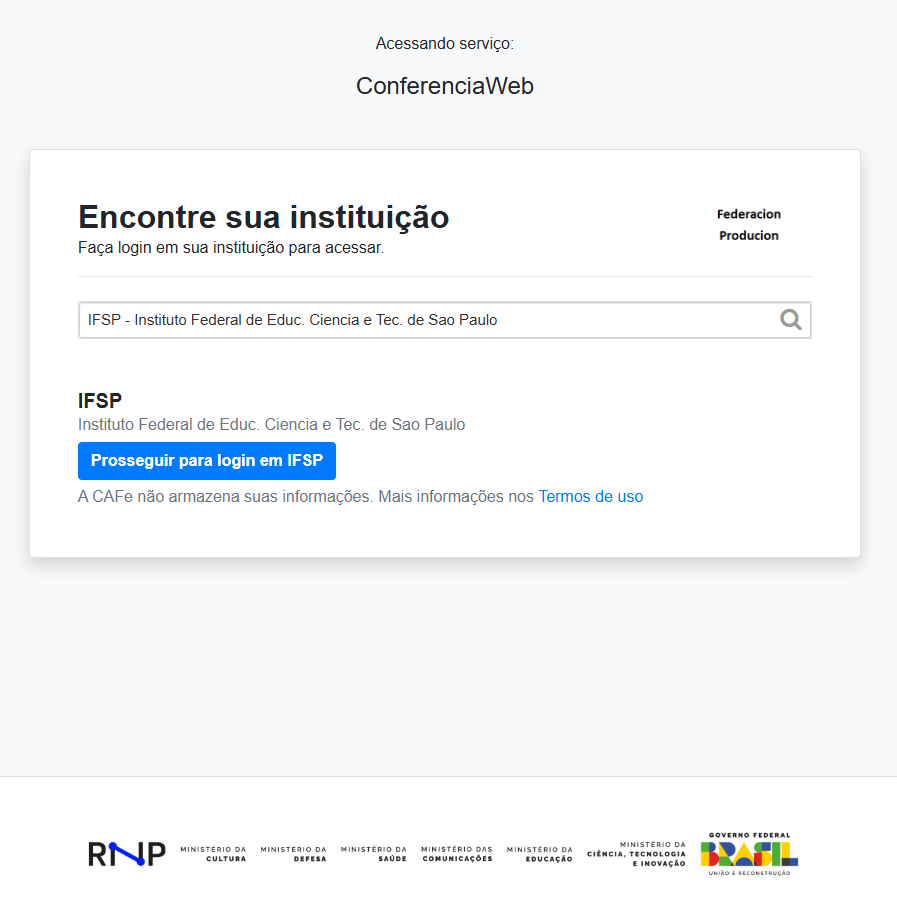This screenshot has height=918, width=897.
Task: Click the Ciência, Tecnologia e Inovação logo
Action: click(x=637, y=853)
